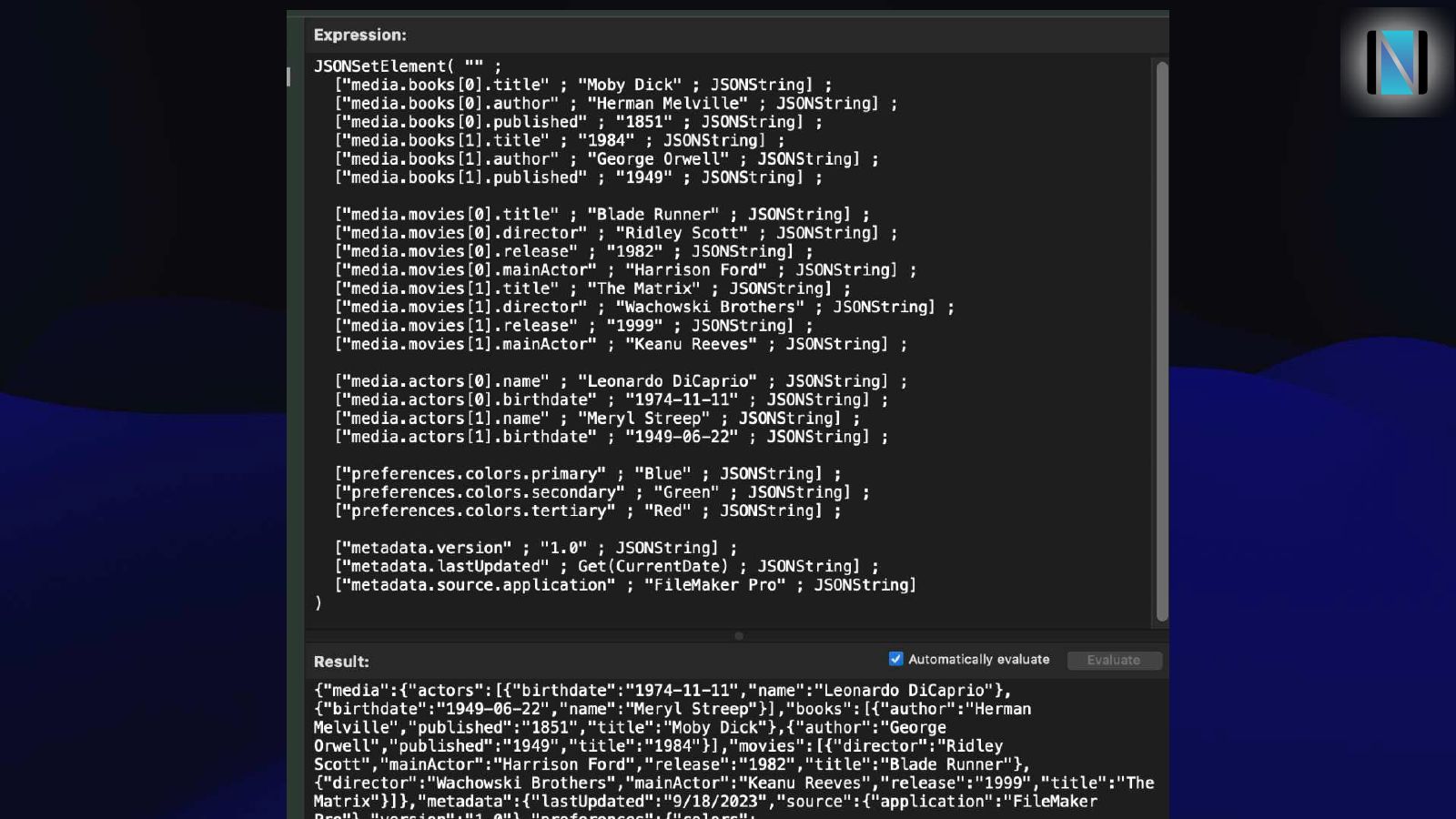1456x819 pixels.
Task: Click the "1949-06-22" birthdate line in expression
Action: click(611, 437)
